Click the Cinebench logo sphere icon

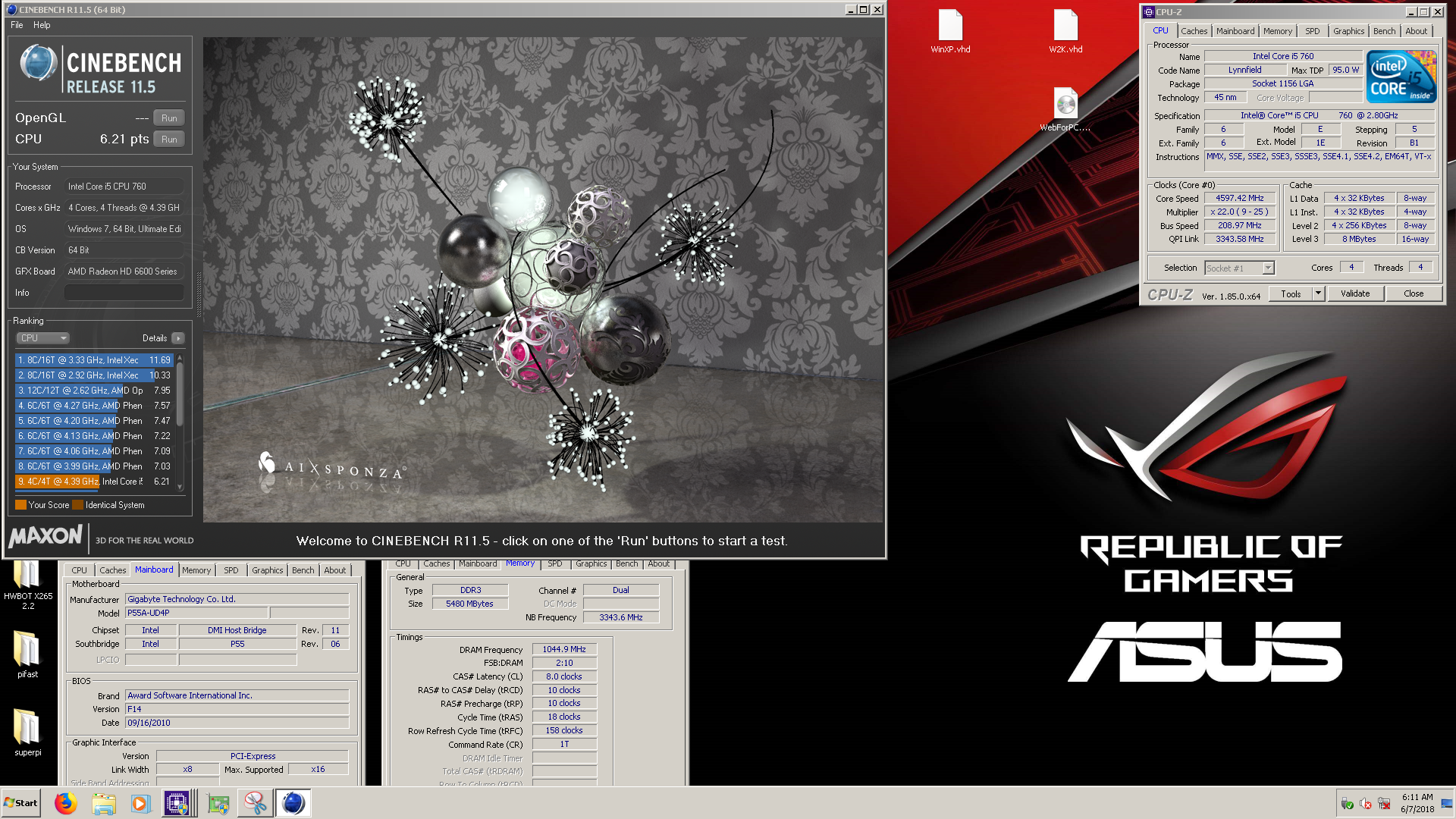[x=38, y=63]
